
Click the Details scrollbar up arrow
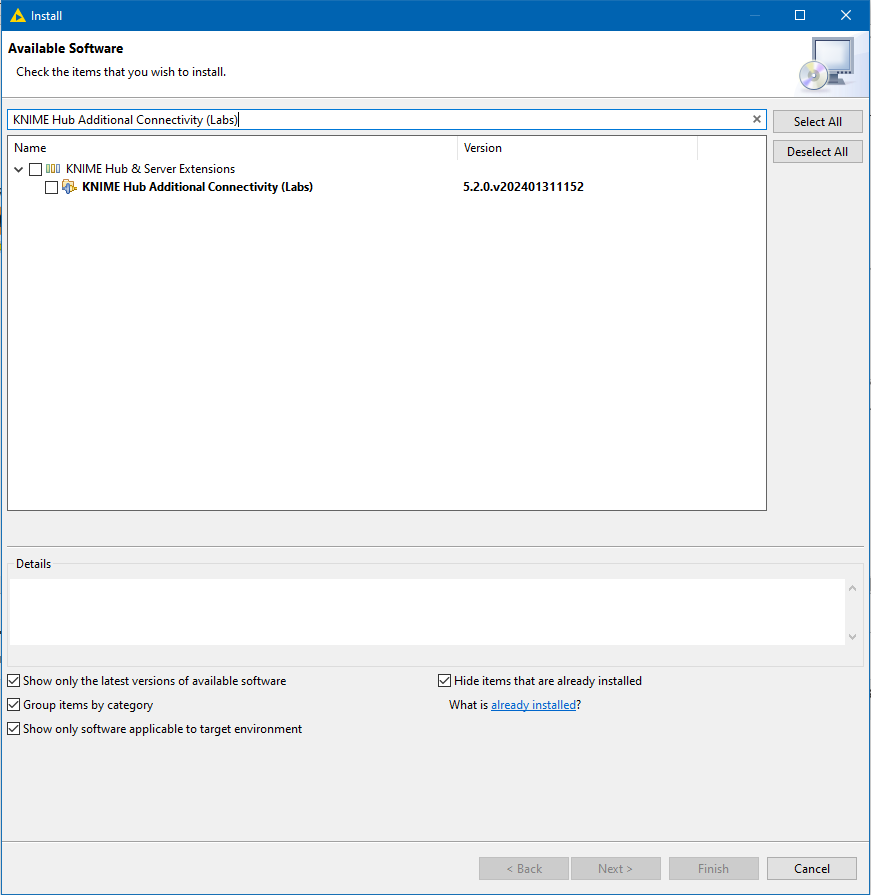[852, 588]
